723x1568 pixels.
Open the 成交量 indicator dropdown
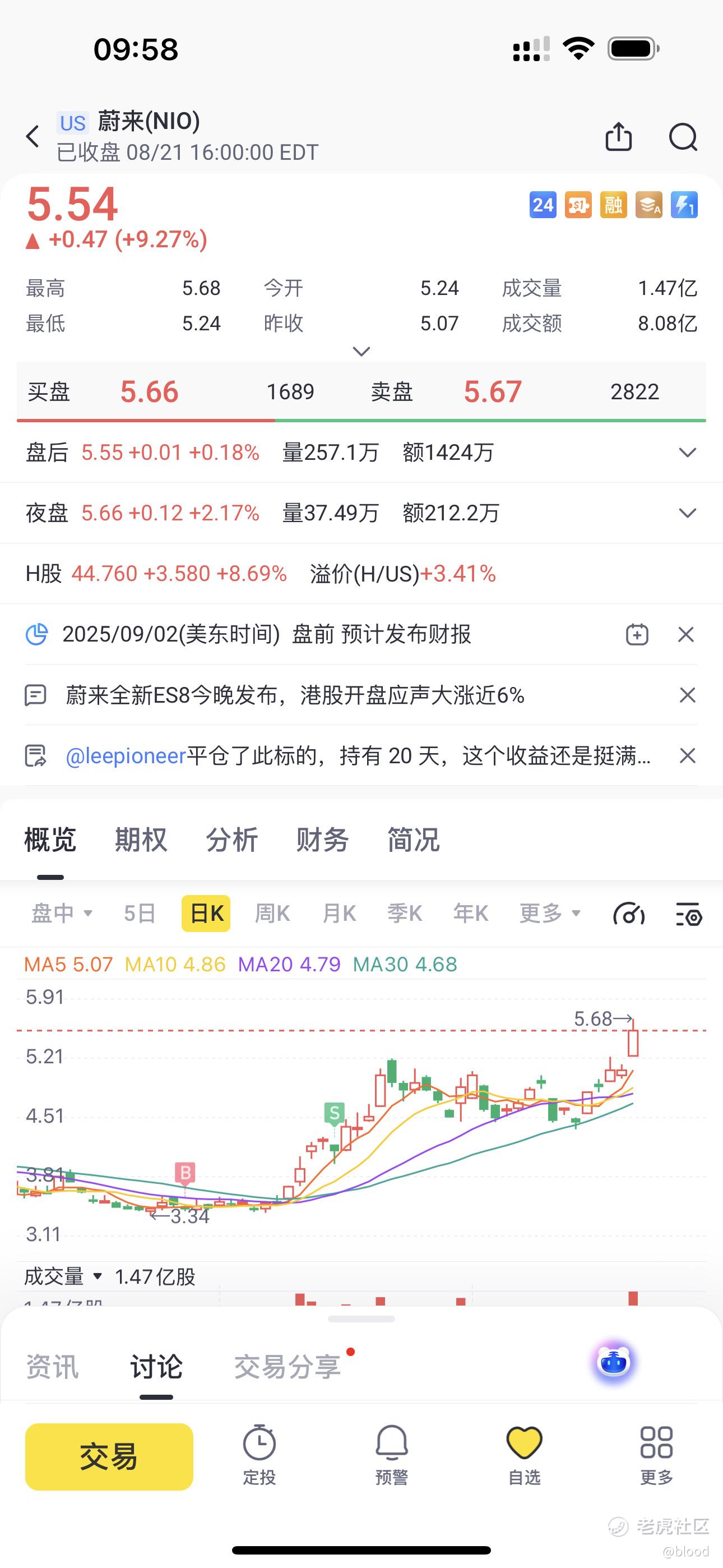click(x=63, y=1276)
